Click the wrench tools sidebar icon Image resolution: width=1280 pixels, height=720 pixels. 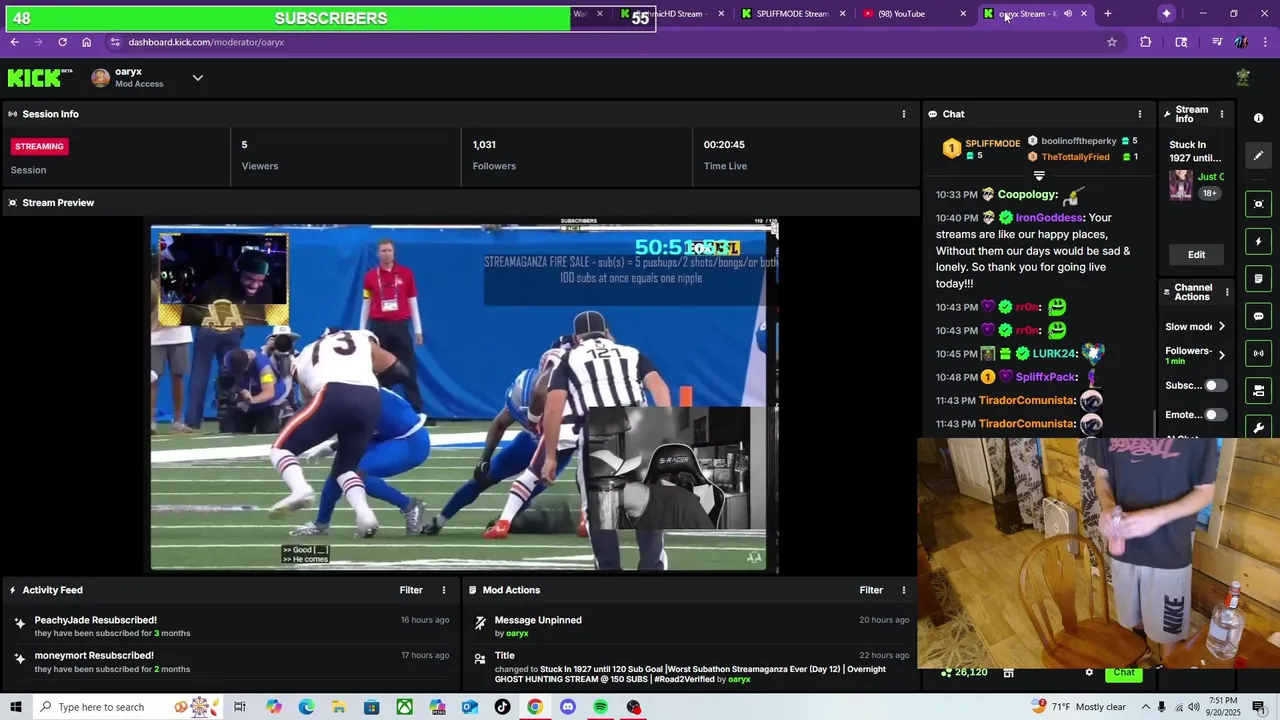click(x=1258, y=427)
